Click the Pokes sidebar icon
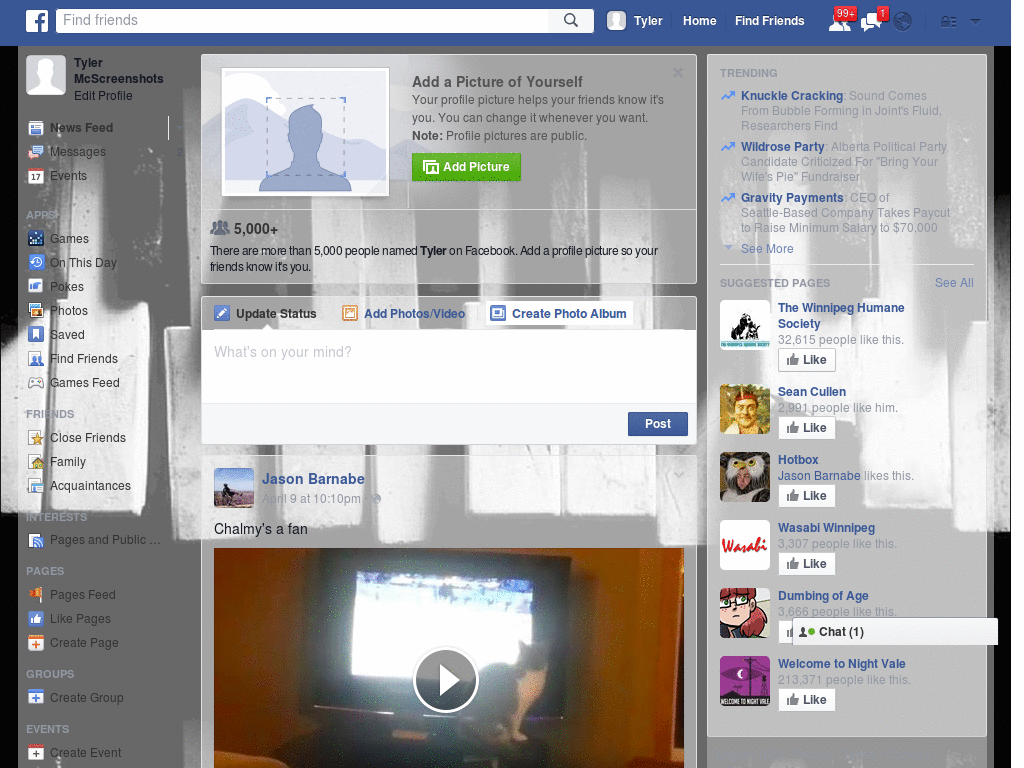The width and height of the screenshot is (1024, 768). [x=36, y=286]
